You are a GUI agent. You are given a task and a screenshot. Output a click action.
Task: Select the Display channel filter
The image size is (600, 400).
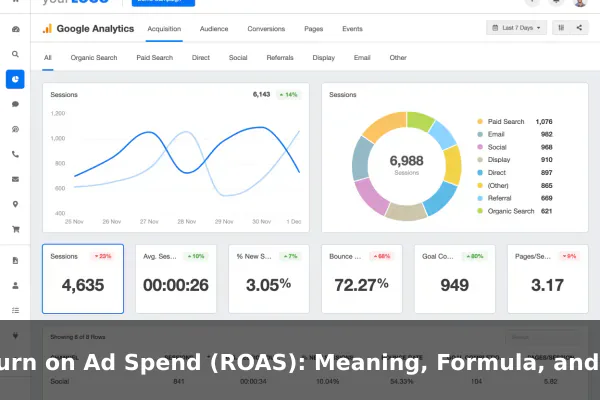pyautogui.click(x=323, y=57)
